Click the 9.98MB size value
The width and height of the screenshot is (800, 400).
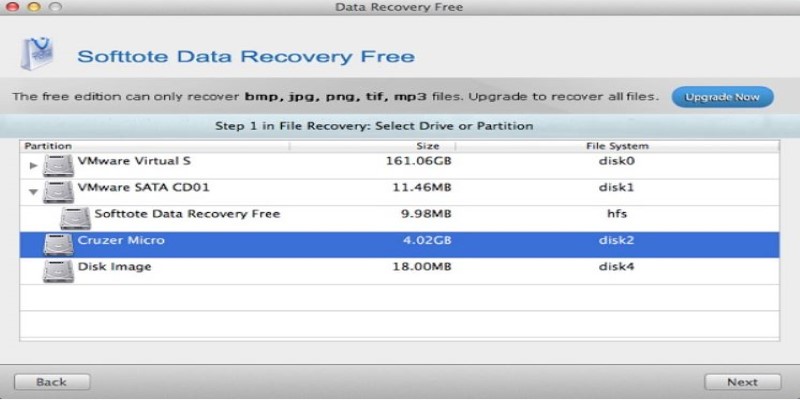click(x=428, y=214)
